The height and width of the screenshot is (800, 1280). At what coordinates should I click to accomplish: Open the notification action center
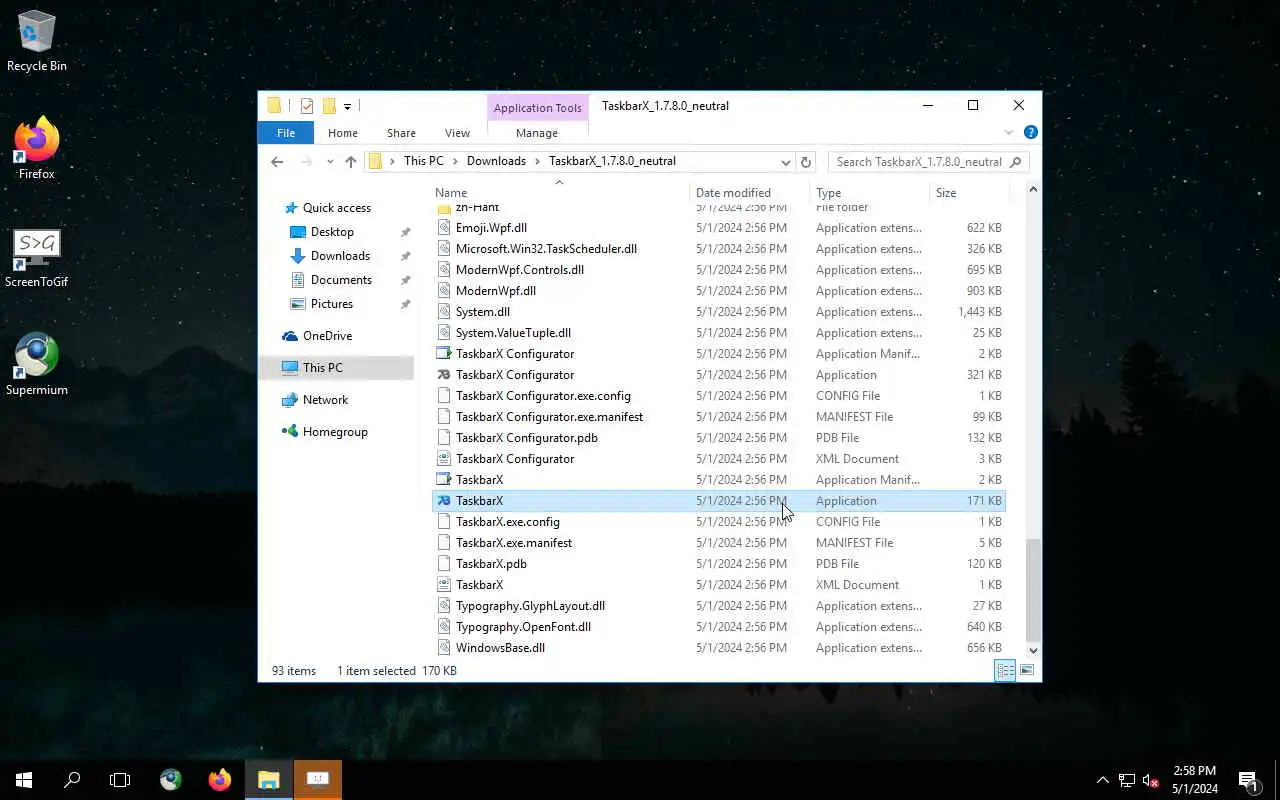(1249, 780)
